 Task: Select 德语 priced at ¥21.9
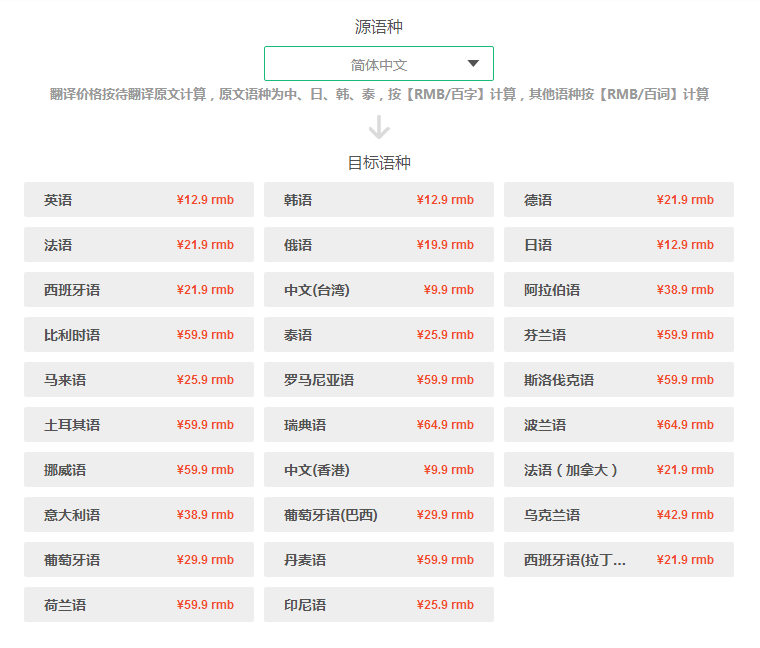tap(618, 200)
